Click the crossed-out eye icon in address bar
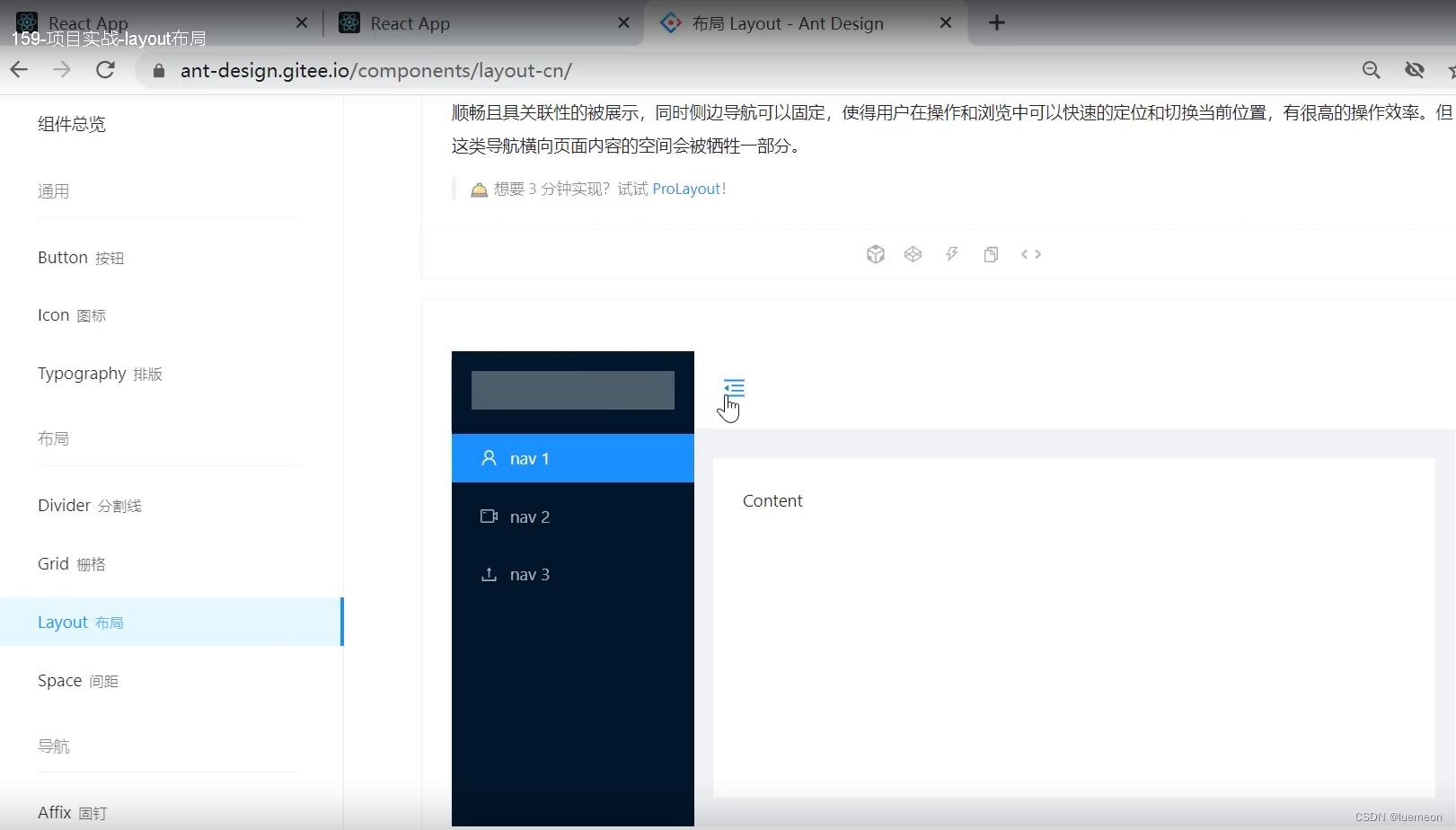The image size is (1456, 830). pyautogui.click(x=1415, y=70)
